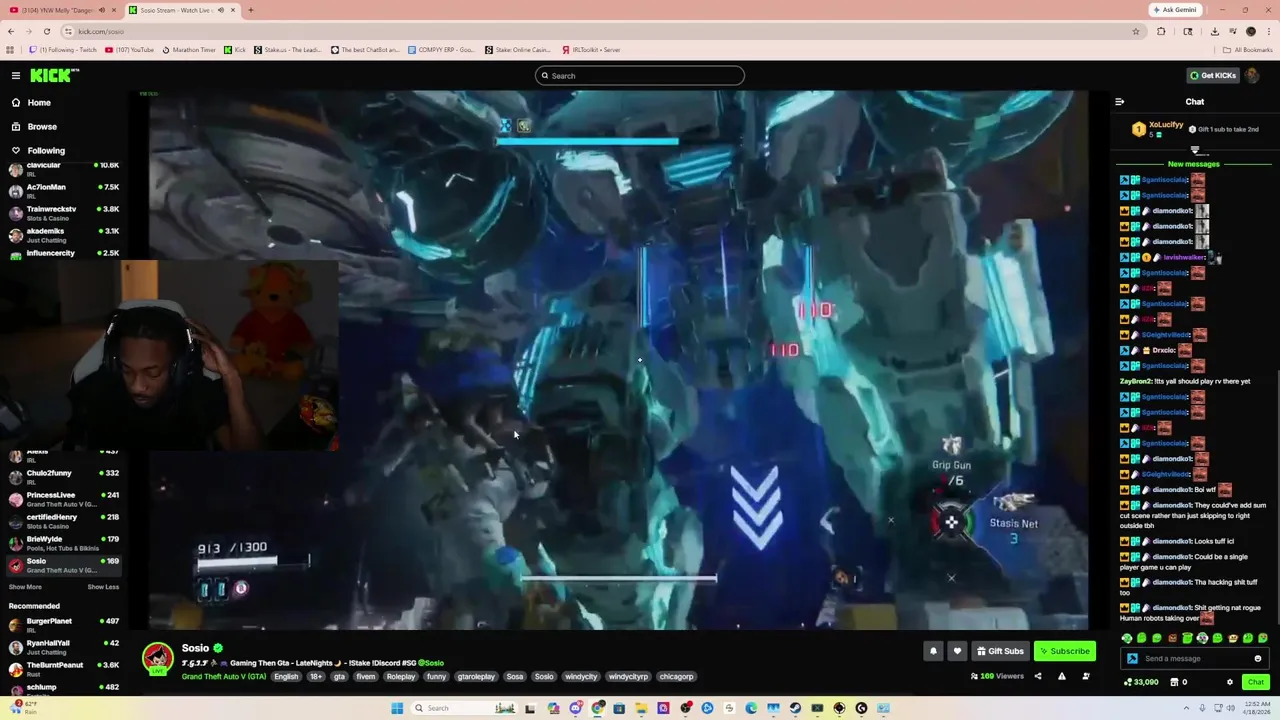Viewport: 1280px width, 720px height.
Task: Click the New messages chat banner
Action: [x=1194, y=164]
